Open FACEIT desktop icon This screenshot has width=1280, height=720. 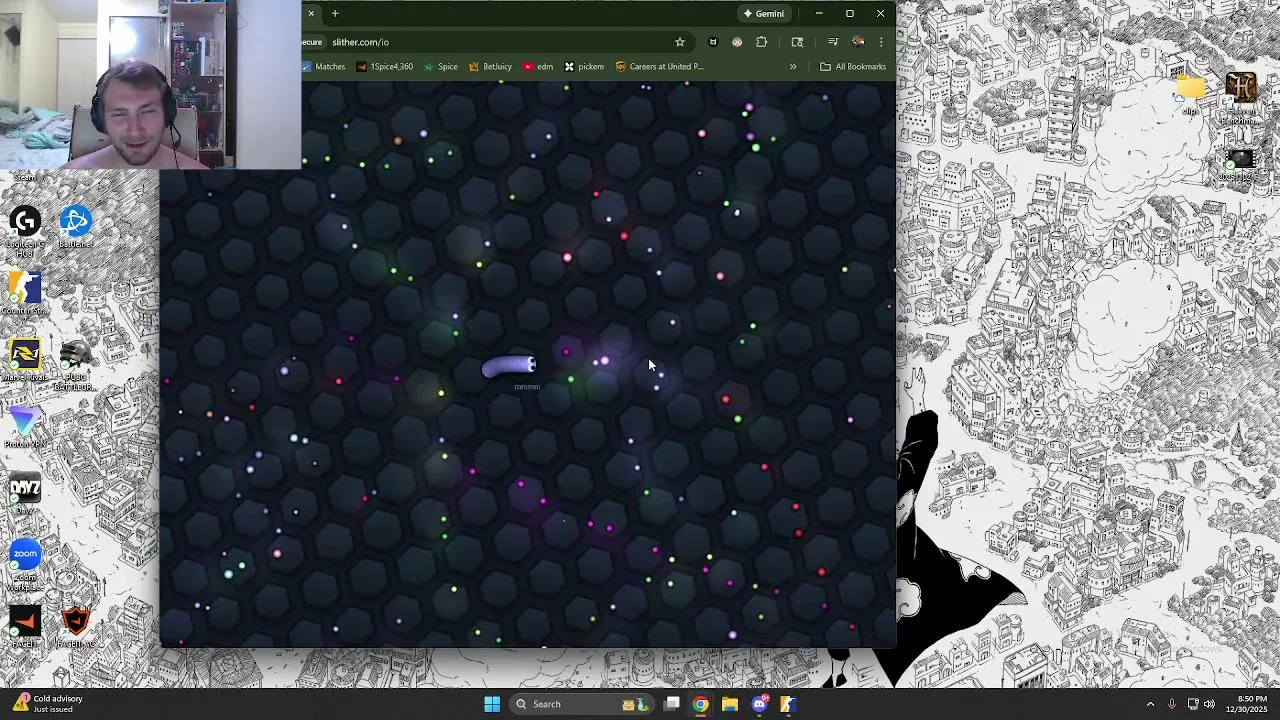click(25, 626)
